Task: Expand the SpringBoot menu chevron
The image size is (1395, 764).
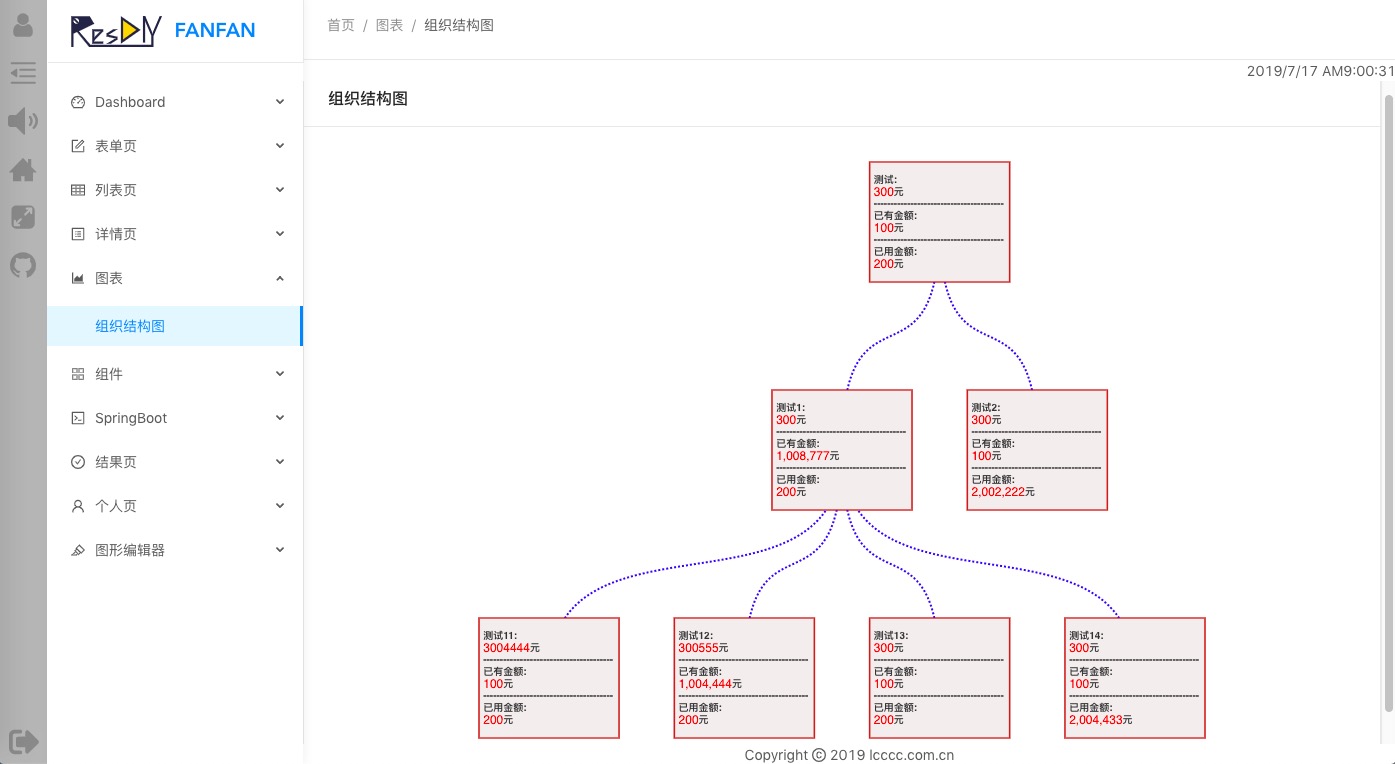Action: 280,417
